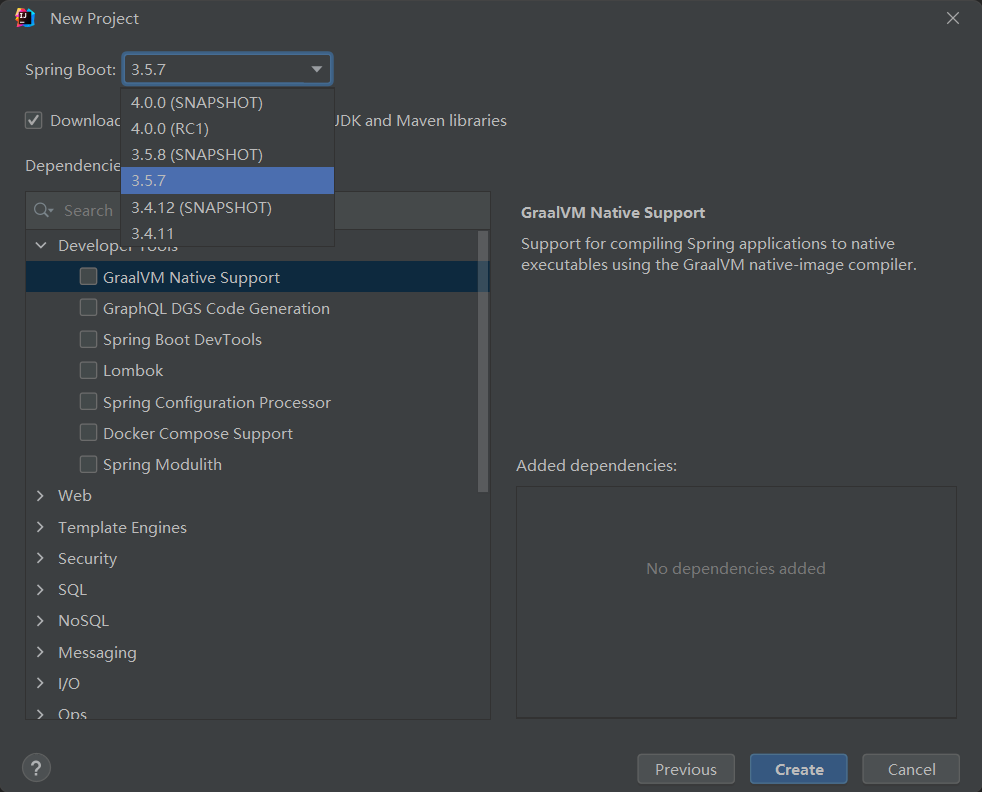Expand the I/O category
Image resolution: width=982 pixels, height=792 pixels.
(x=41, y=683)
